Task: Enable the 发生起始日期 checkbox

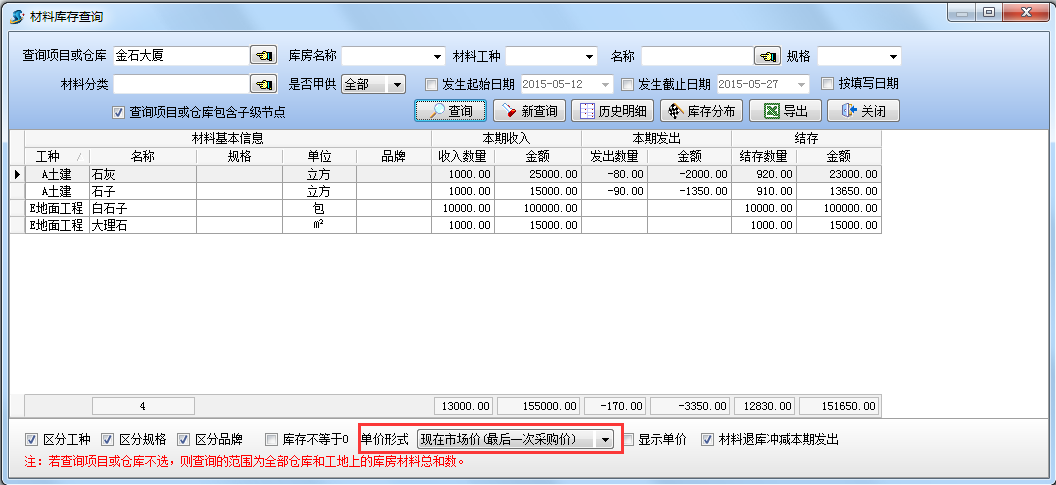Action: [x=432, y=84]
